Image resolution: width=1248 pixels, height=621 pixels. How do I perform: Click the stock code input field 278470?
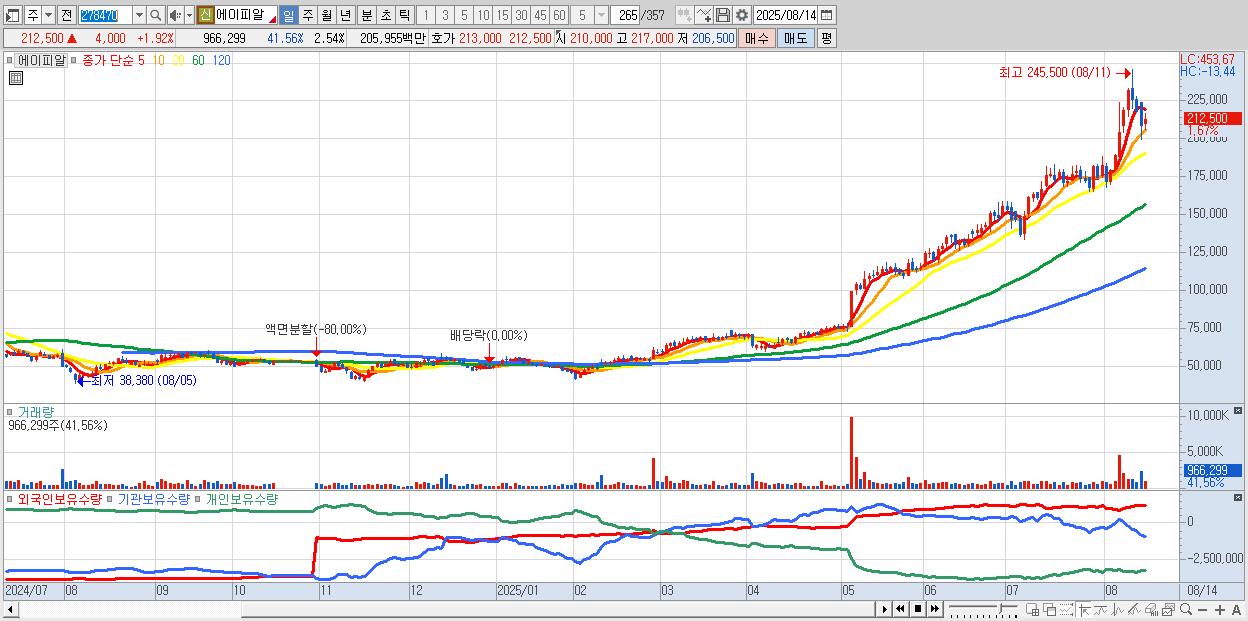104,15
